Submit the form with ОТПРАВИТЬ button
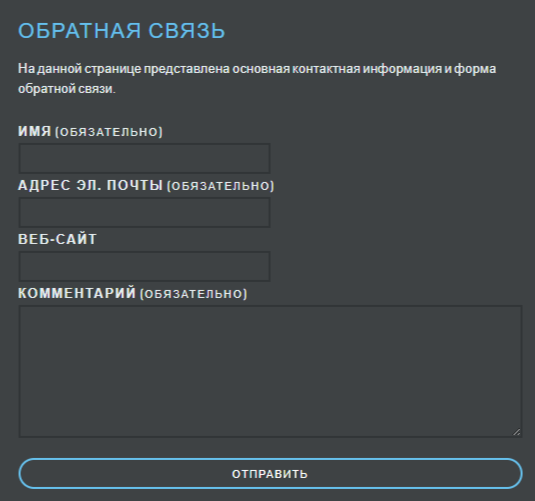This screenshot has width=535, height=501. [x=270, y=473]
